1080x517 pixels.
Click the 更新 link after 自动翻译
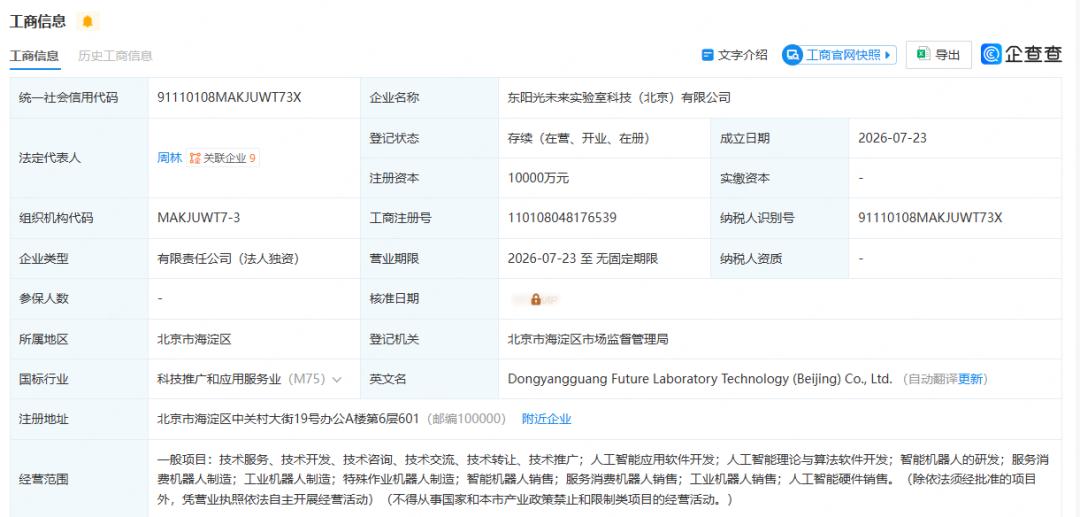tap(970, 379)
